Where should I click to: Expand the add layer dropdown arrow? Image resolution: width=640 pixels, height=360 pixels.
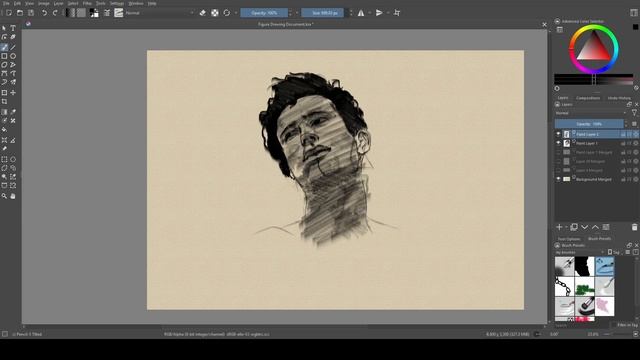tap(566, 227)
